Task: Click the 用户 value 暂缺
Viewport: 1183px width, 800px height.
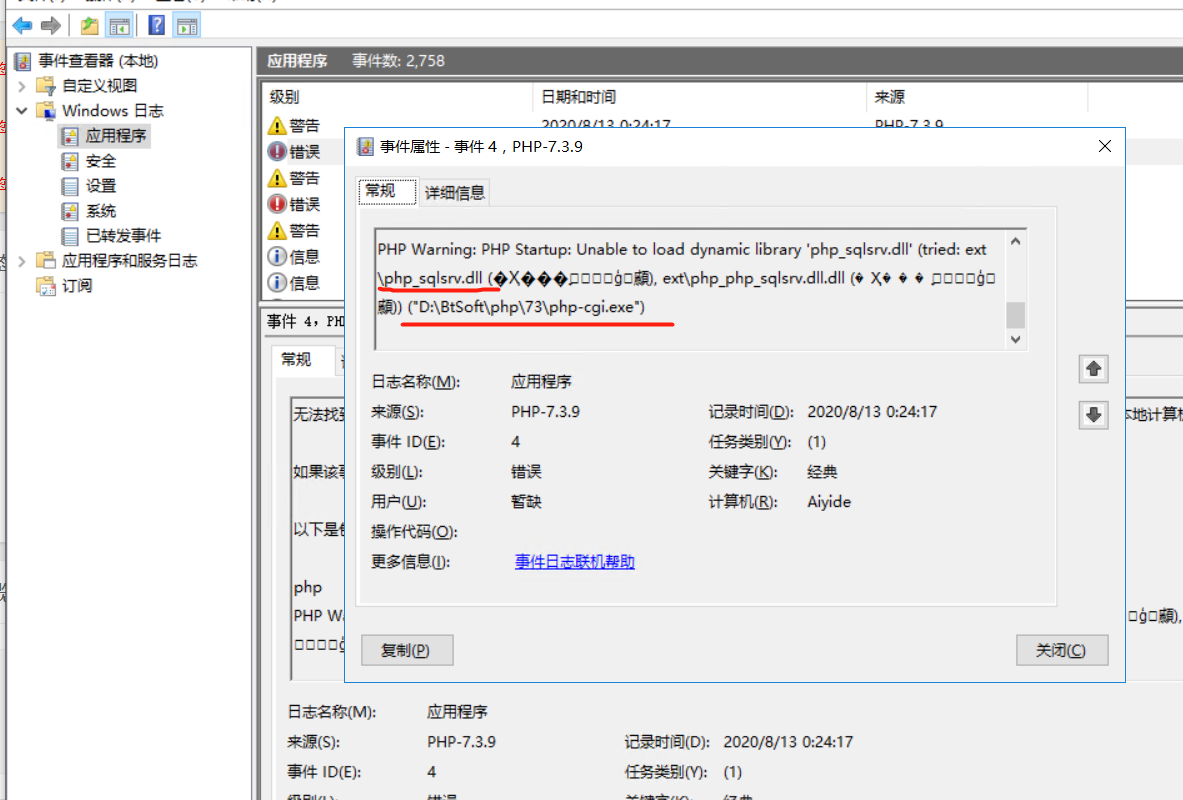Action: click(x=526, y=502)
